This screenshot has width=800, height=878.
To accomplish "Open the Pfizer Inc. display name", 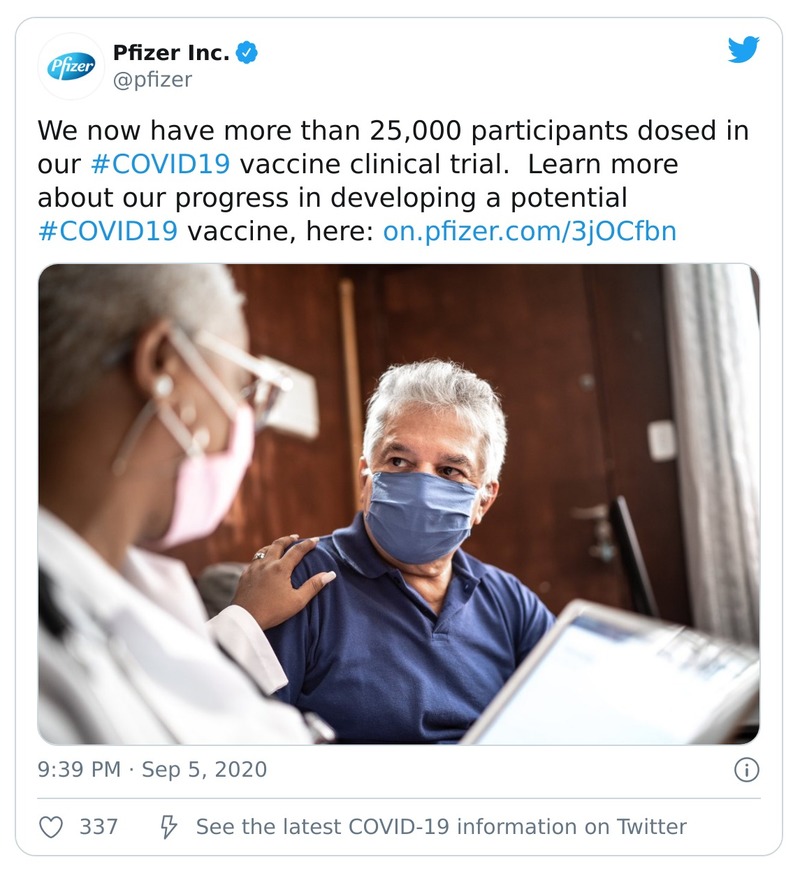I will pyautogui.click(x=171, y=53).
